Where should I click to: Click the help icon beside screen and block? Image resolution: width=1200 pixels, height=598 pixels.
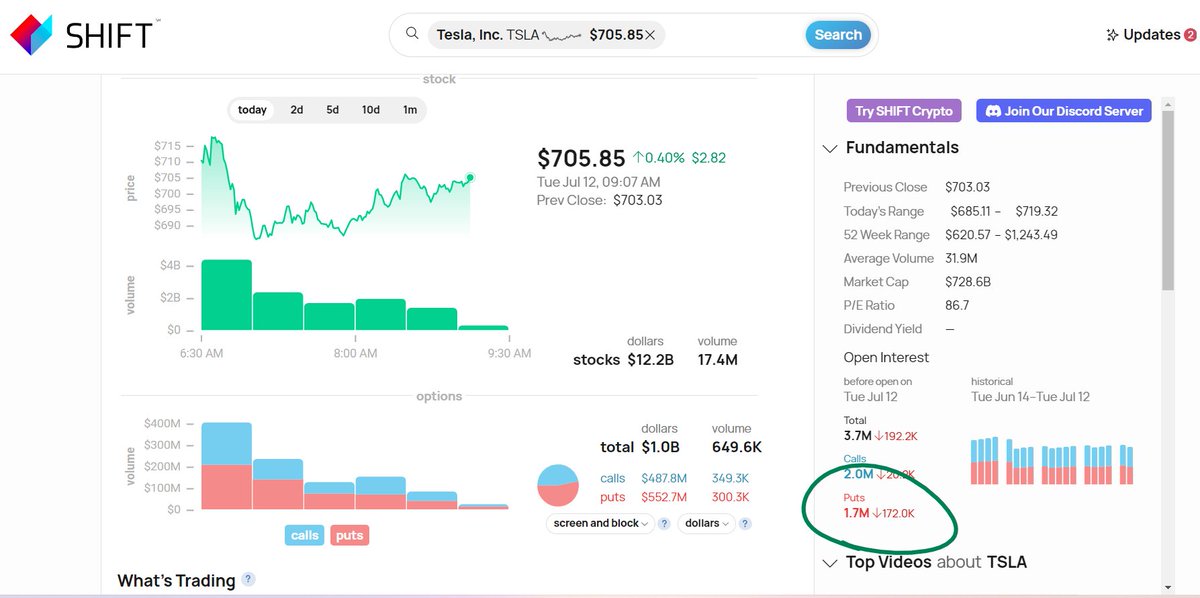pos(663,523)
